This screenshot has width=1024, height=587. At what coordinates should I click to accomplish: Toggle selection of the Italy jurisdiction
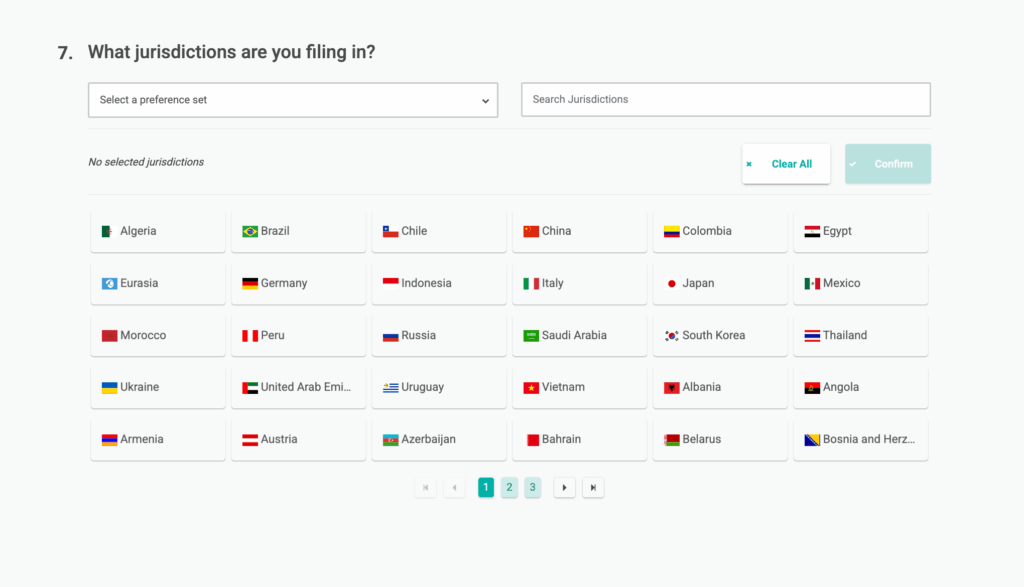[x=579, y=282]
